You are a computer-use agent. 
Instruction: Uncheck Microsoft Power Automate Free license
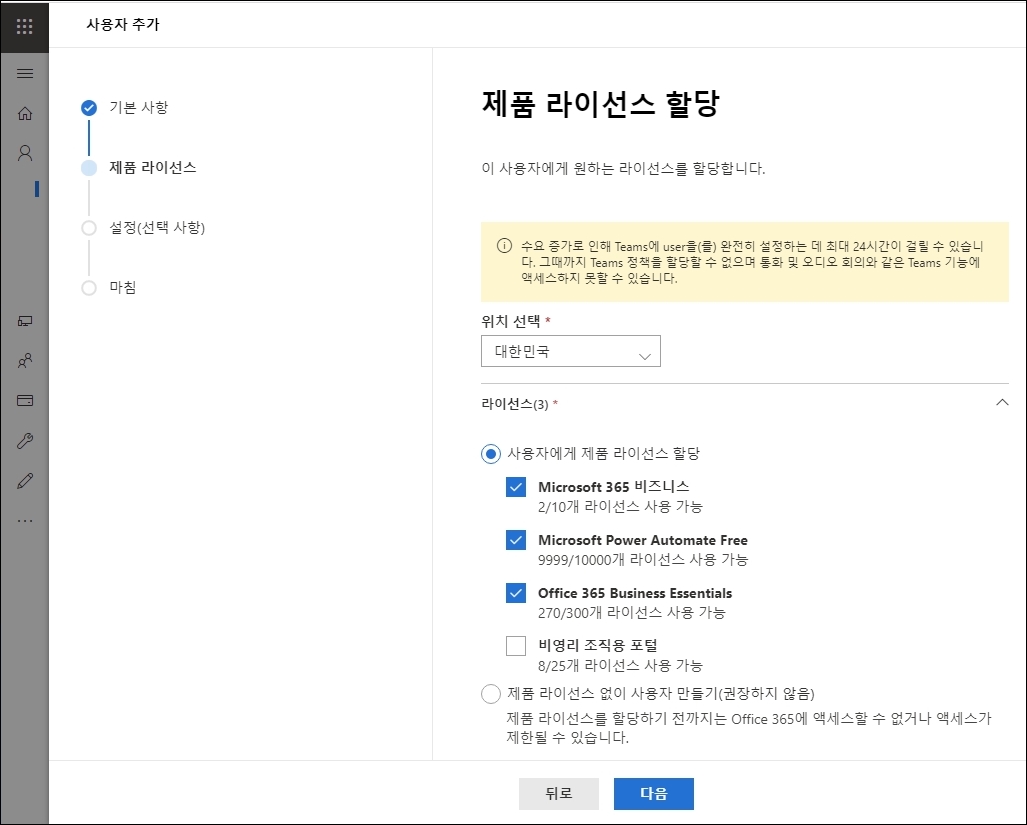516,540
